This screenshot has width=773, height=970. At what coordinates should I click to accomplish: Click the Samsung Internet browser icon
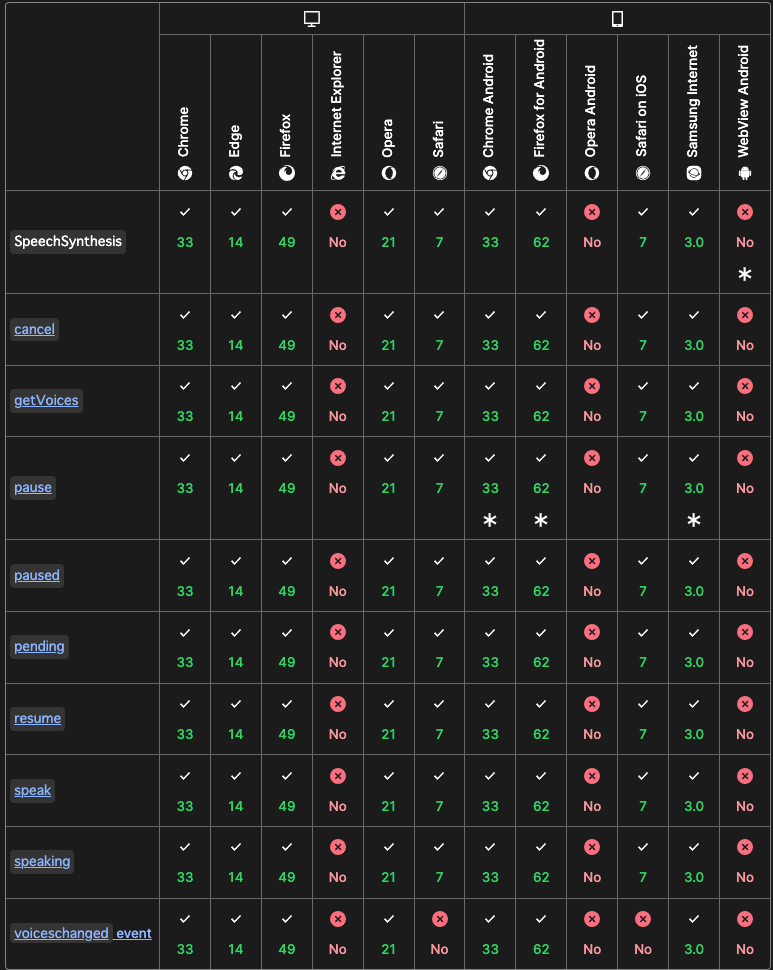click(x=693, y=173)
